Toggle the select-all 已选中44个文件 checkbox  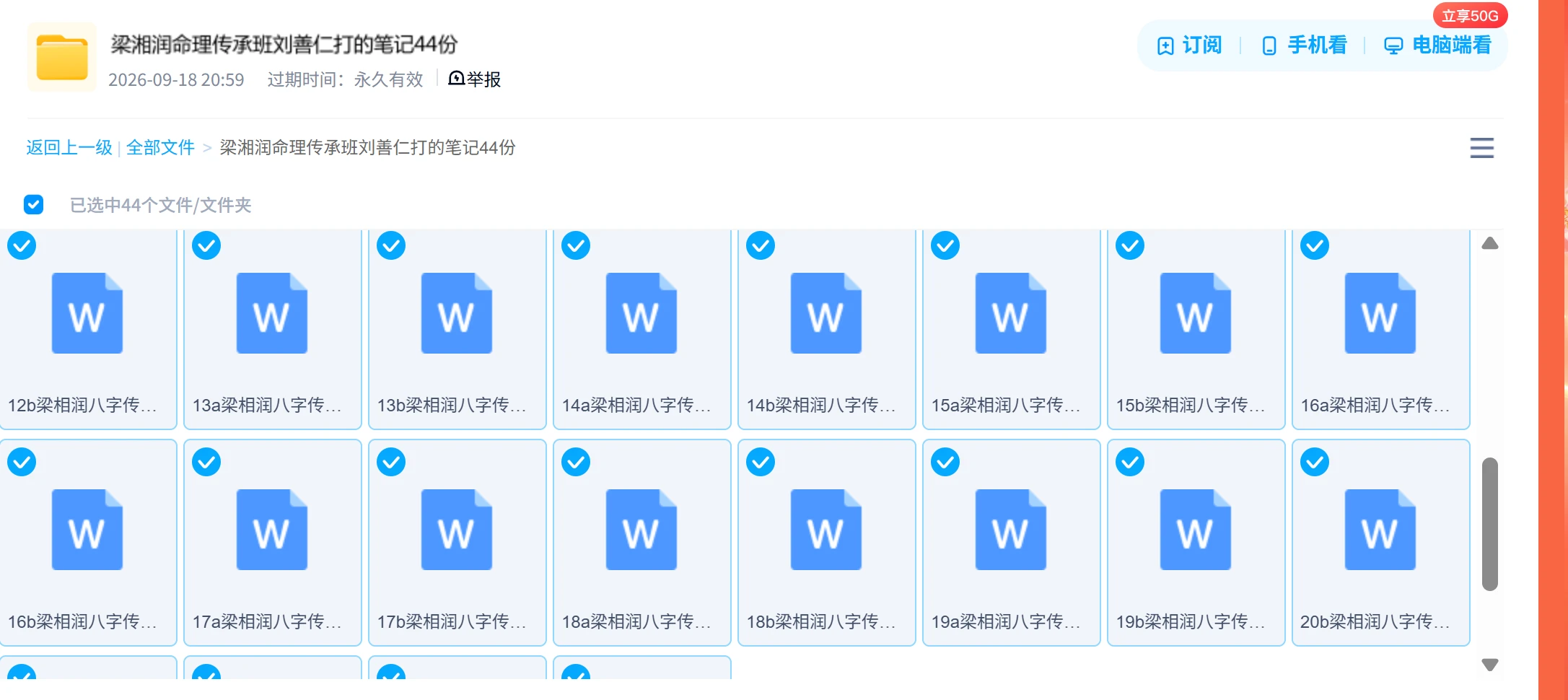(x=33, y=205)
